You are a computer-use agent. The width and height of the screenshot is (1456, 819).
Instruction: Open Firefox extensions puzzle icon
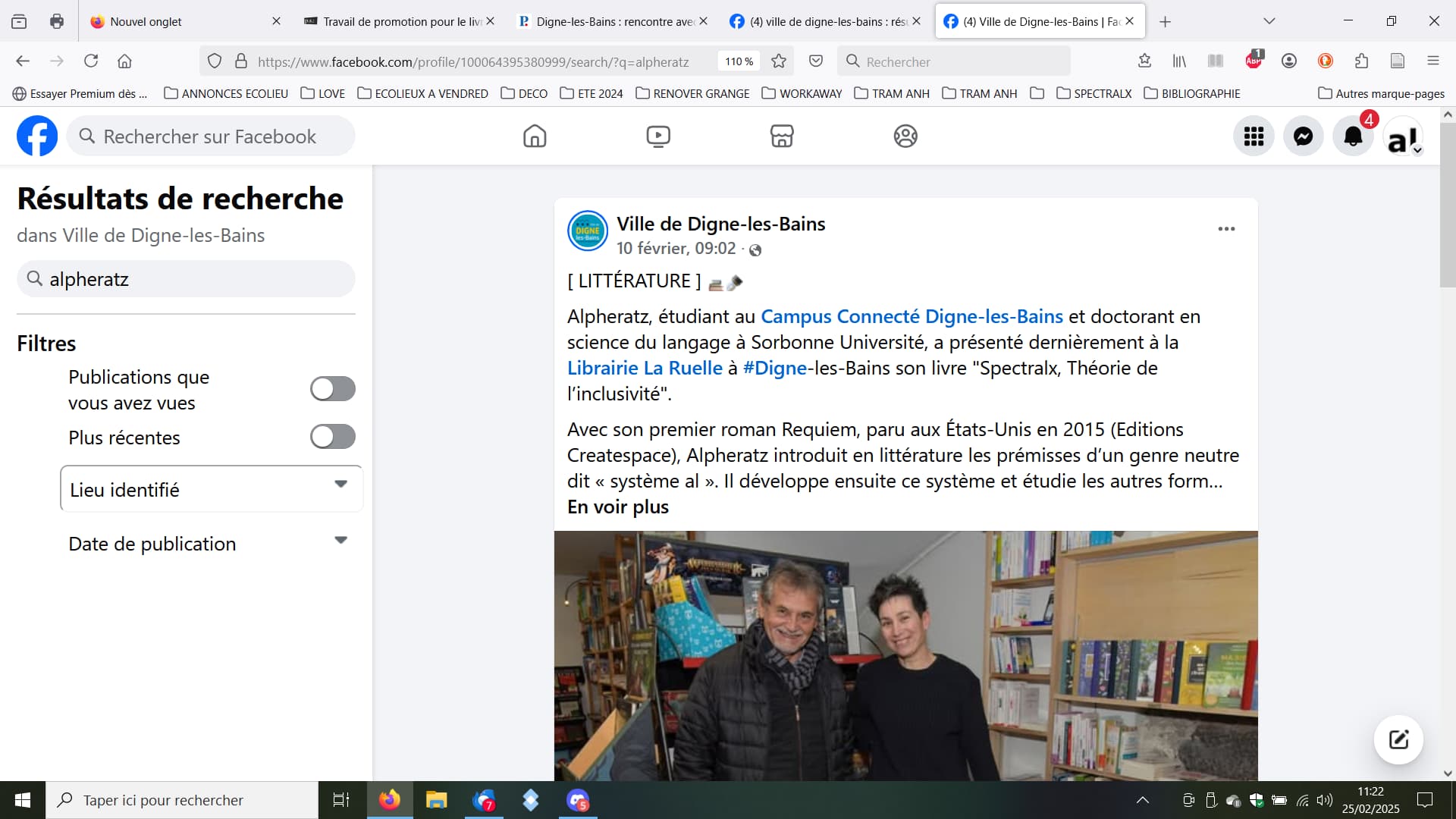[x=1362, y=61]
